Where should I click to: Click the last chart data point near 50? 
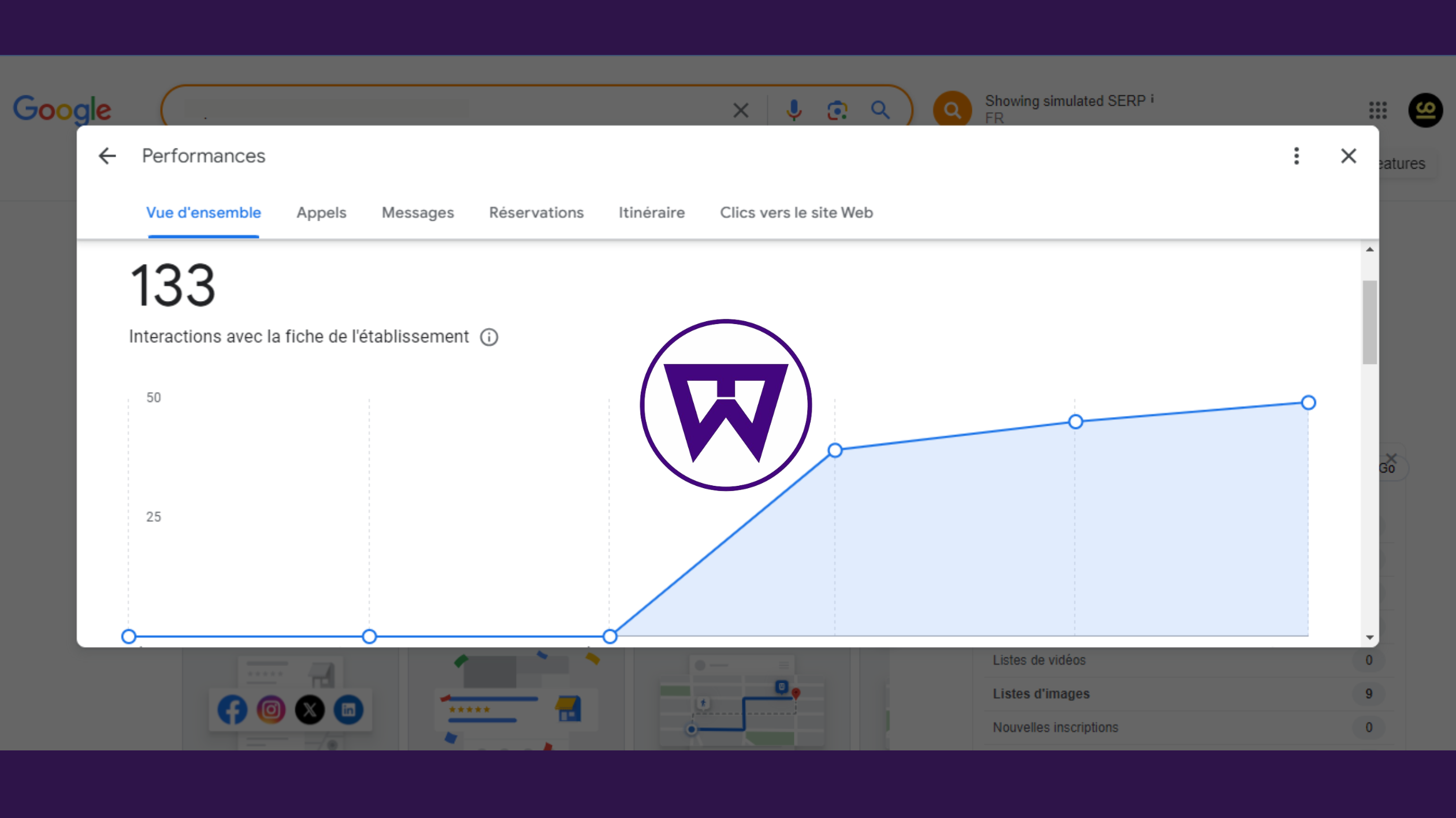[1309, 403]
